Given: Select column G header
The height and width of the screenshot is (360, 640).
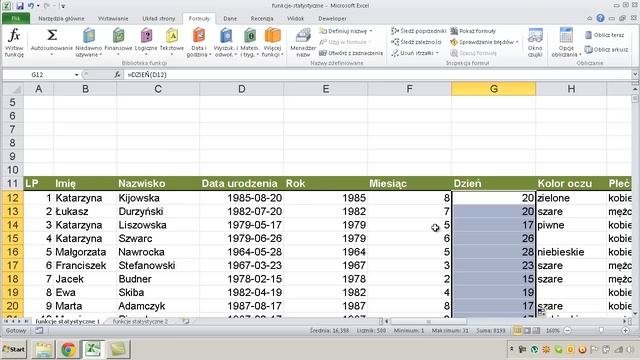Looking at the screenshot, I should click(493, 89).
